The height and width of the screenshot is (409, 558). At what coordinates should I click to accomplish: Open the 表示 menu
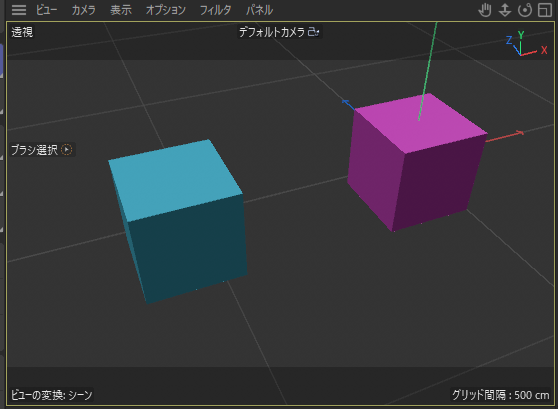(121, 10)
